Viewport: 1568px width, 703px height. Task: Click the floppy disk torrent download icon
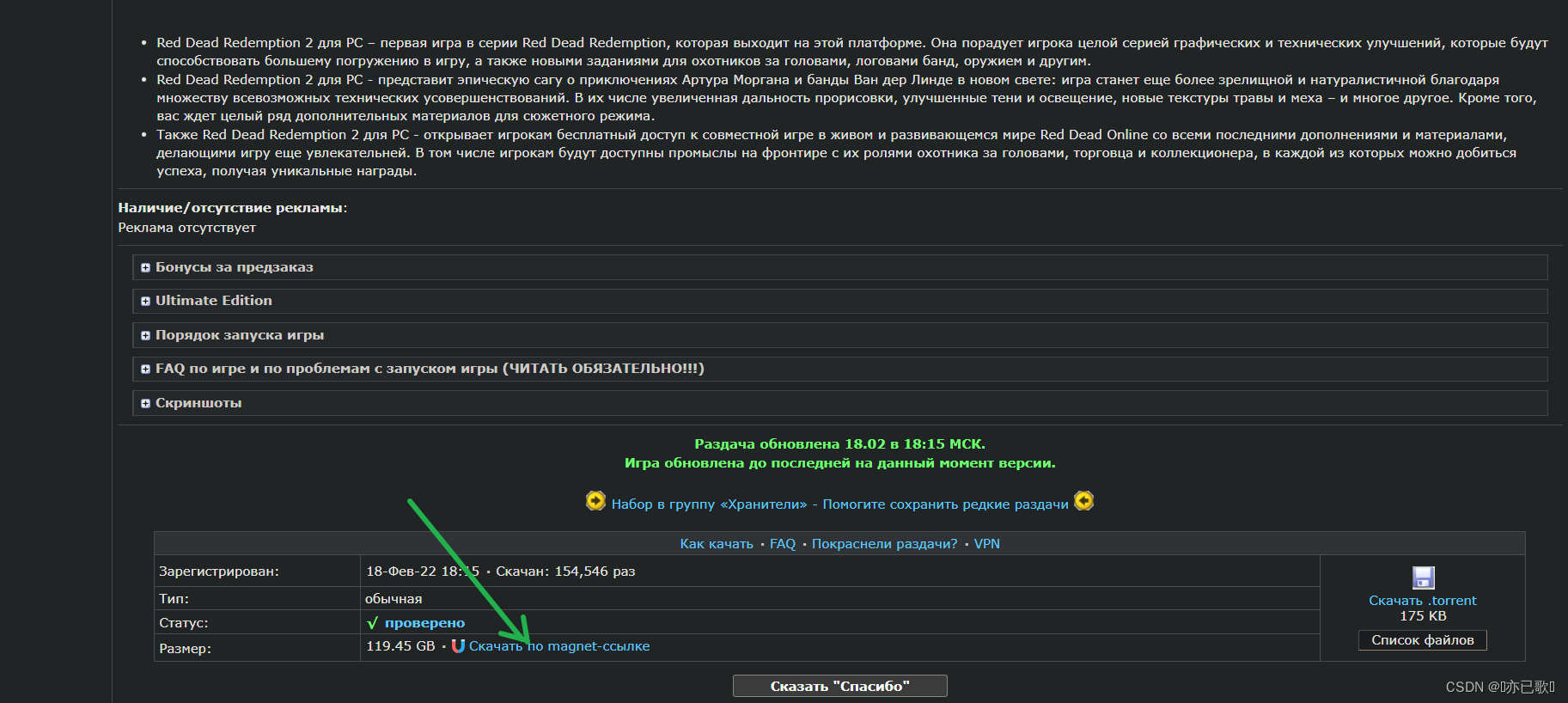(x=1423, y=578)
